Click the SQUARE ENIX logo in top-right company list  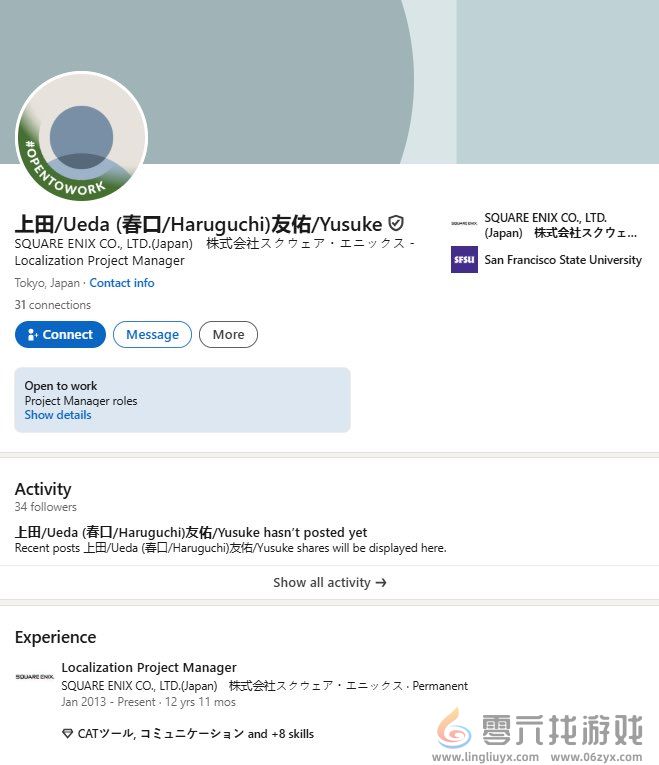464,223
